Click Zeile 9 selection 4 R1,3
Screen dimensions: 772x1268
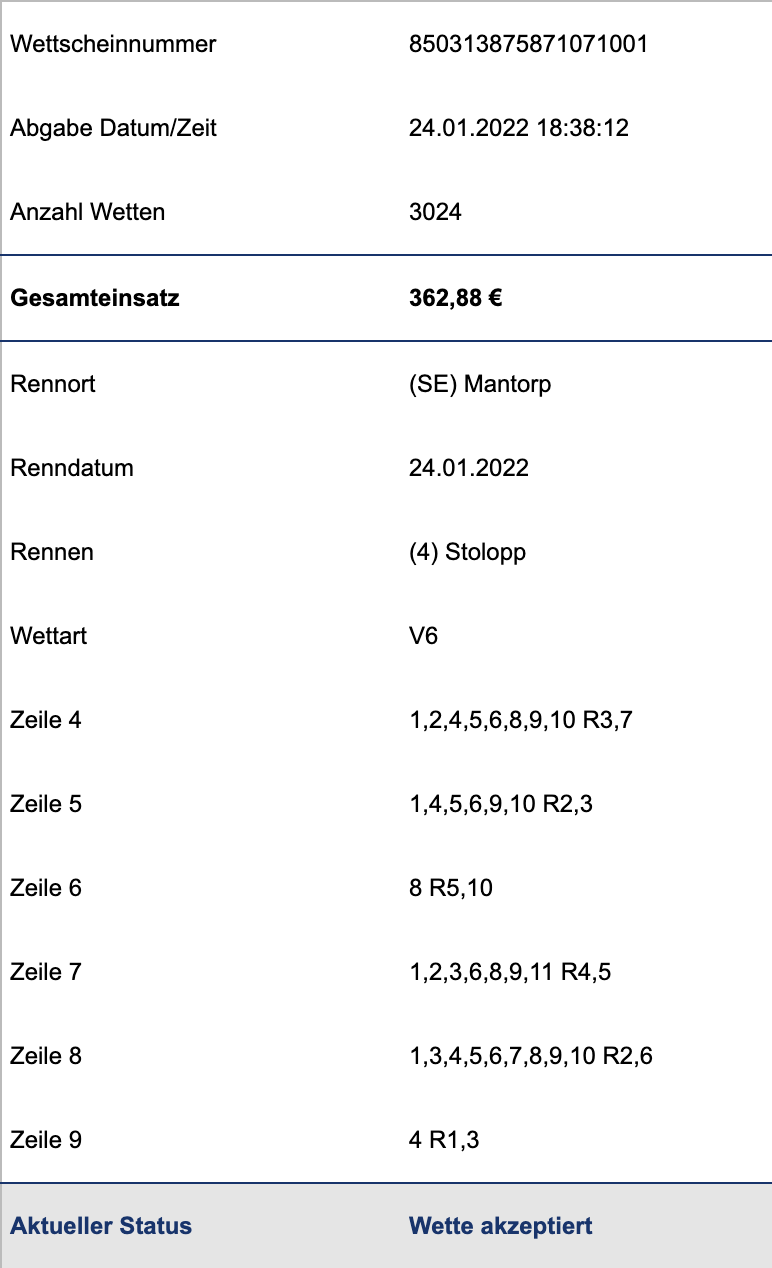click(444, 1140)
